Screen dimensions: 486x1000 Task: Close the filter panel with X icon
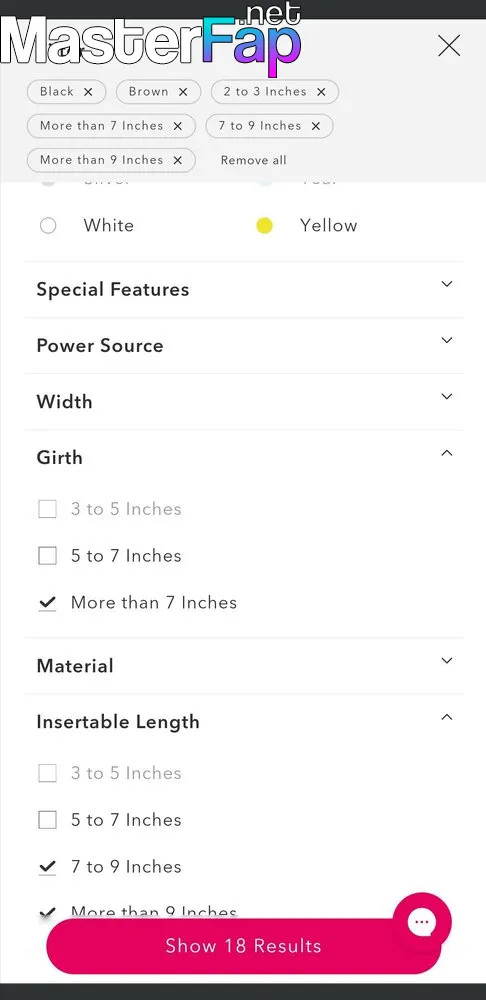click(449, 46)
